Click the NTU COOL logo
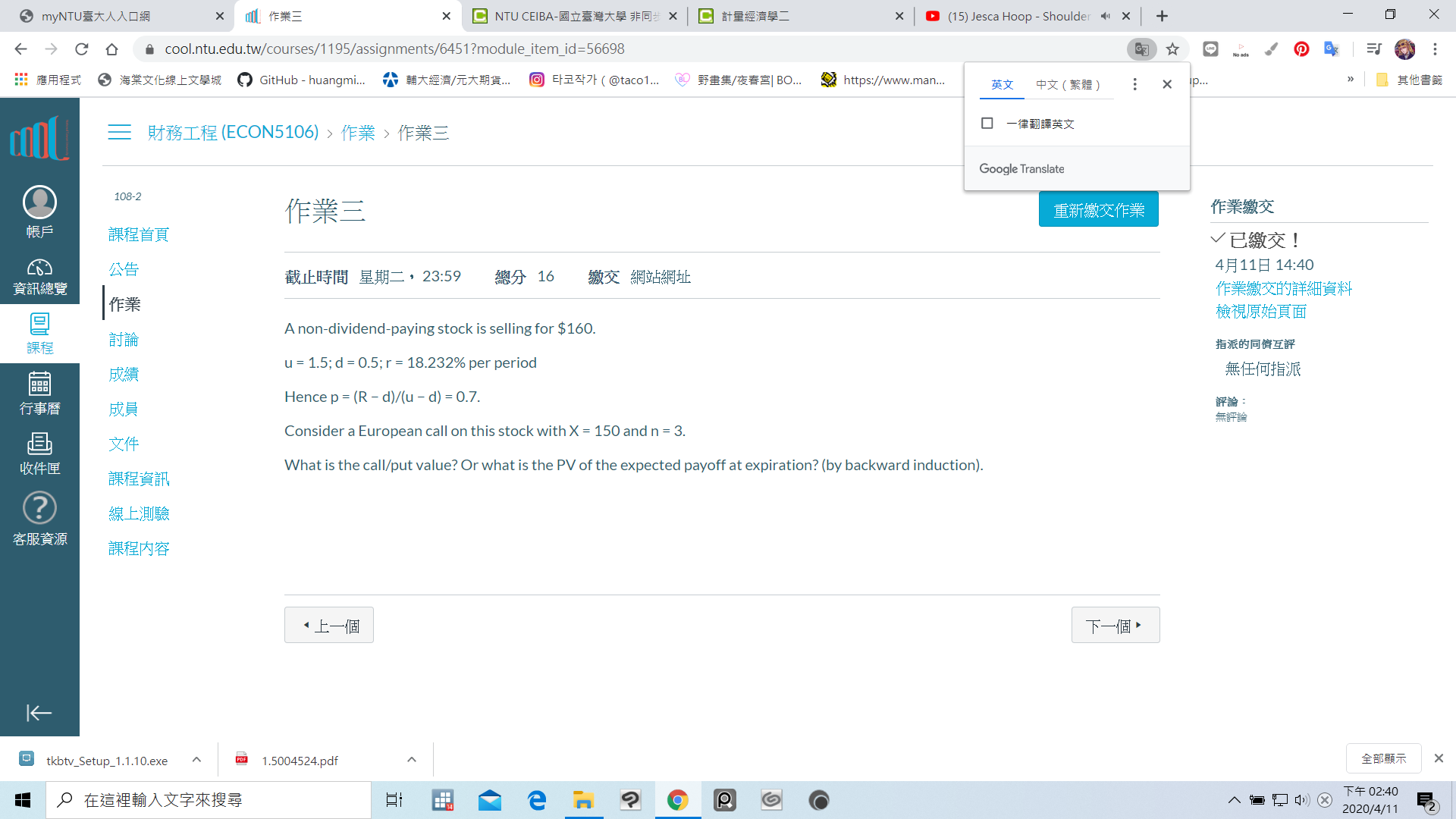The height and width of the screenshot is (819, 1456). point(39,138)
